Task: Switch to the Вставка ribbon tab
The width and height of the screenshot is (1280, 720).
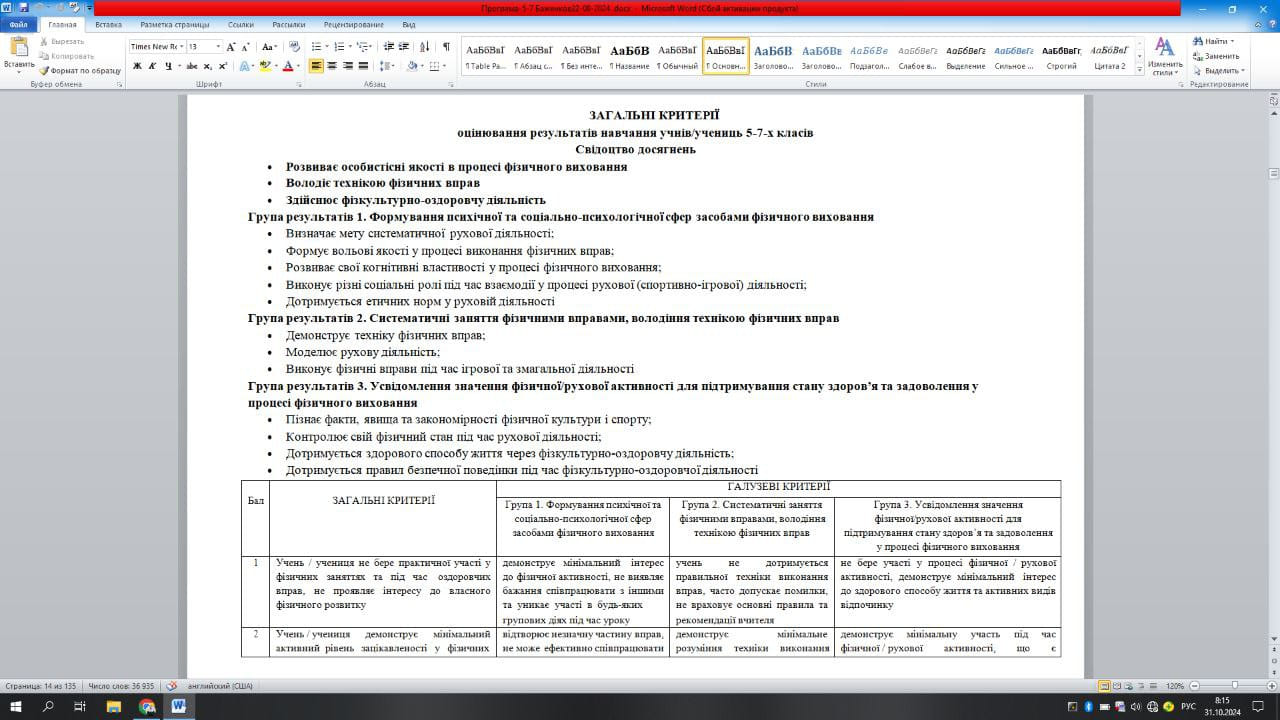Action: 108,24
